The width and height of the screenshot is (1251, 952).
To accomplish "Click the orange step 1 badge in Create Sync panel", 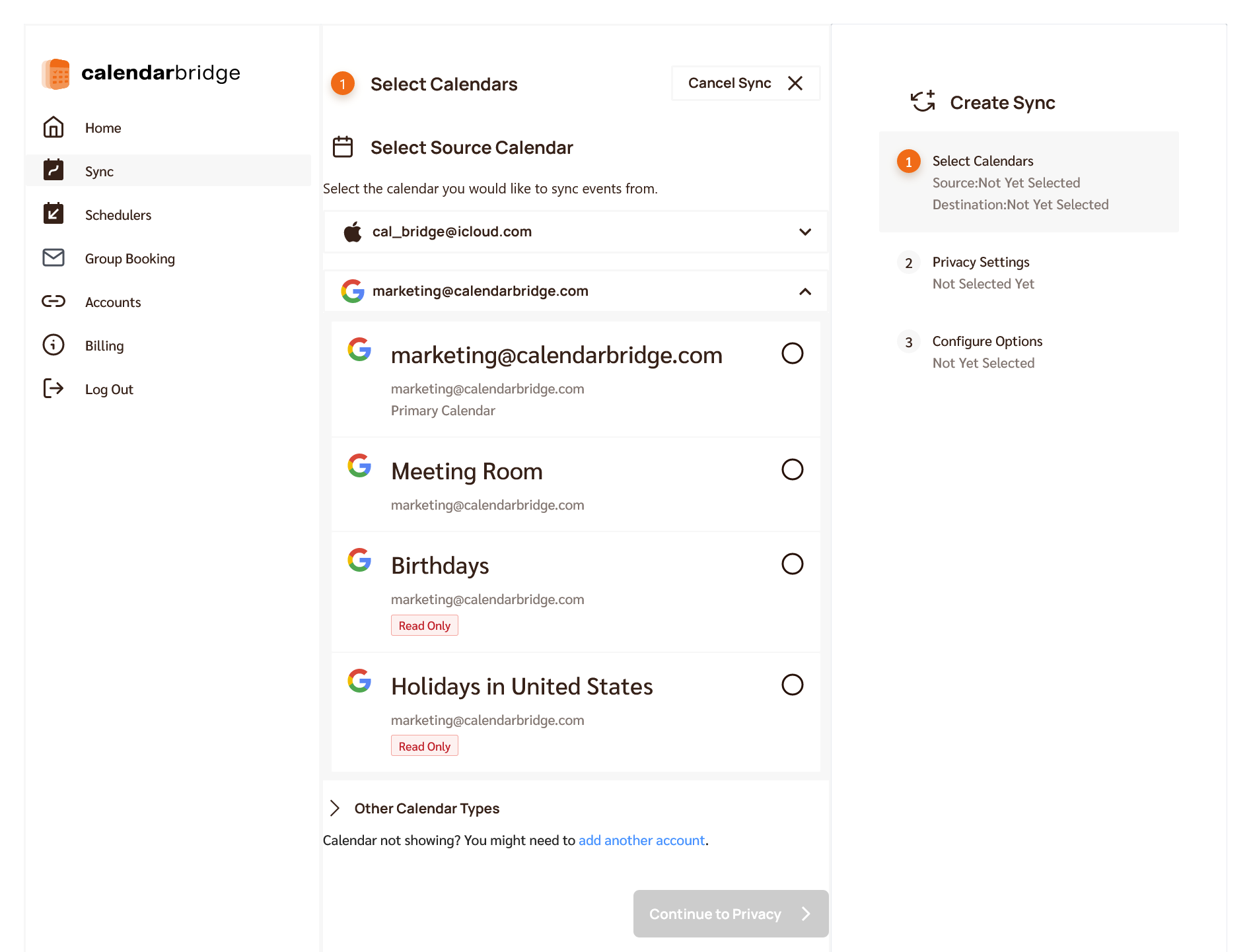I will 909,161.
